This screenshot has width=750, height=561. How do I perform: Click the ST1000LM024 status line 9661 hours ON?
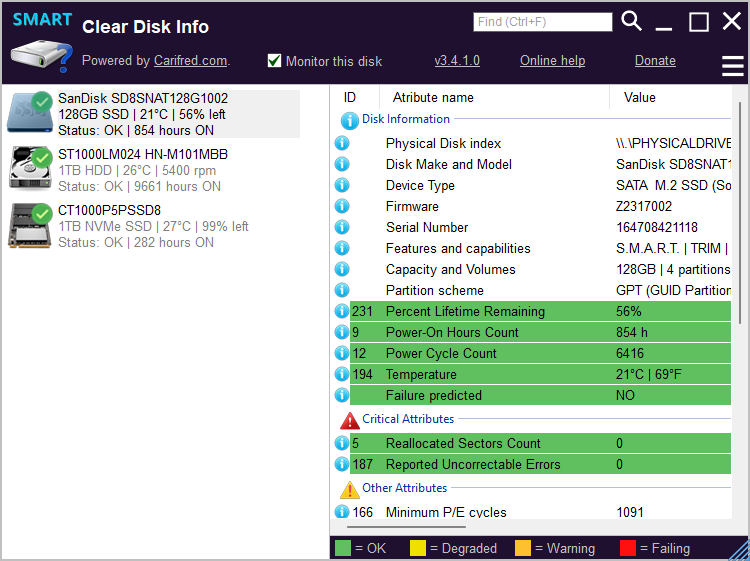click(139, 187)
